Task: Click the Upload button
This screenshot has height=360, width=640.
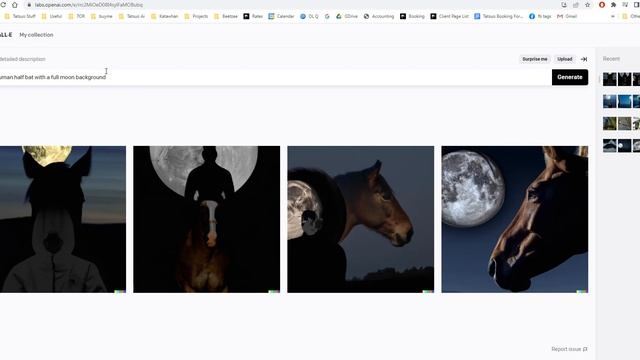Action: [x=565, y=59]
